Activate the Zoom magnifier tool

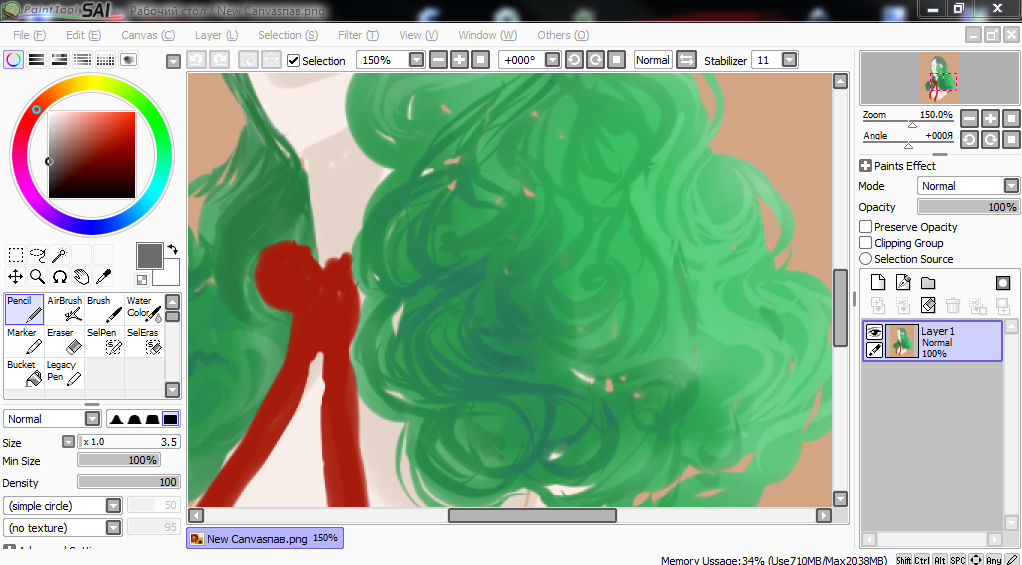[x=38, y=277]
